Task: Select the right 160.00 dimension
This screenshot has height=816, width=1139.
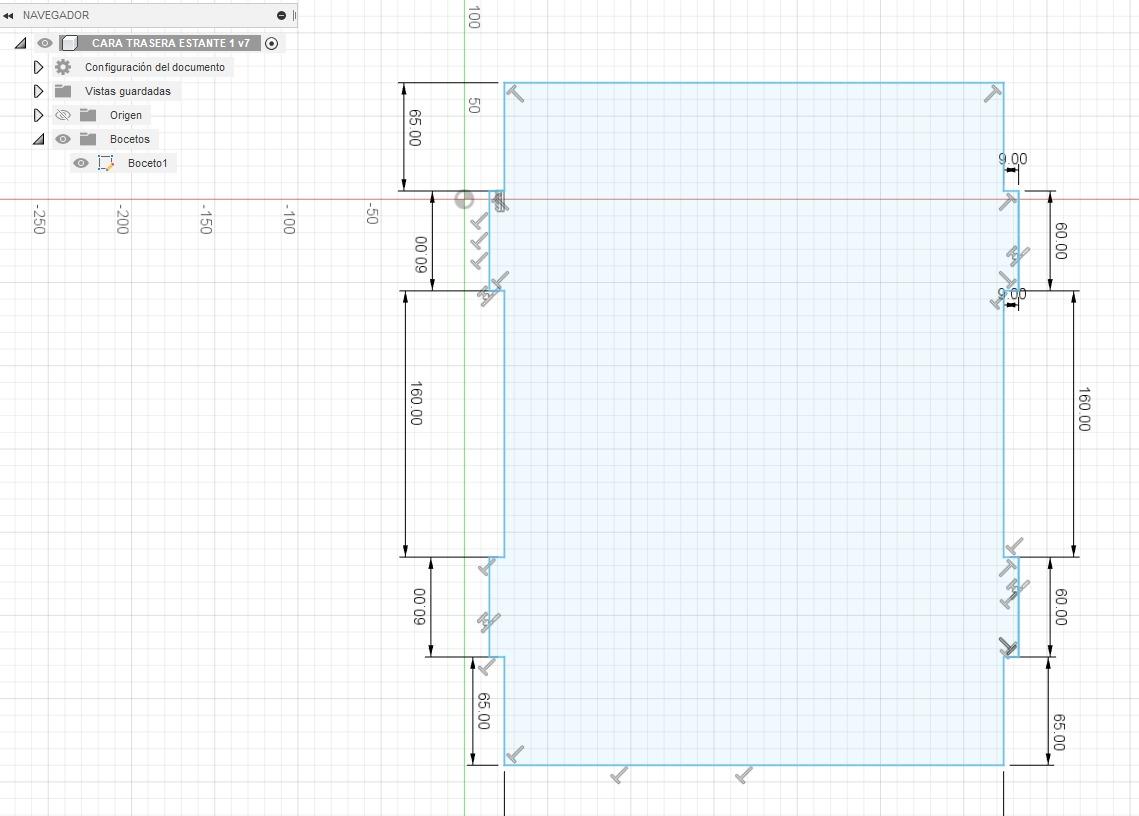Action: [1084, 409]
